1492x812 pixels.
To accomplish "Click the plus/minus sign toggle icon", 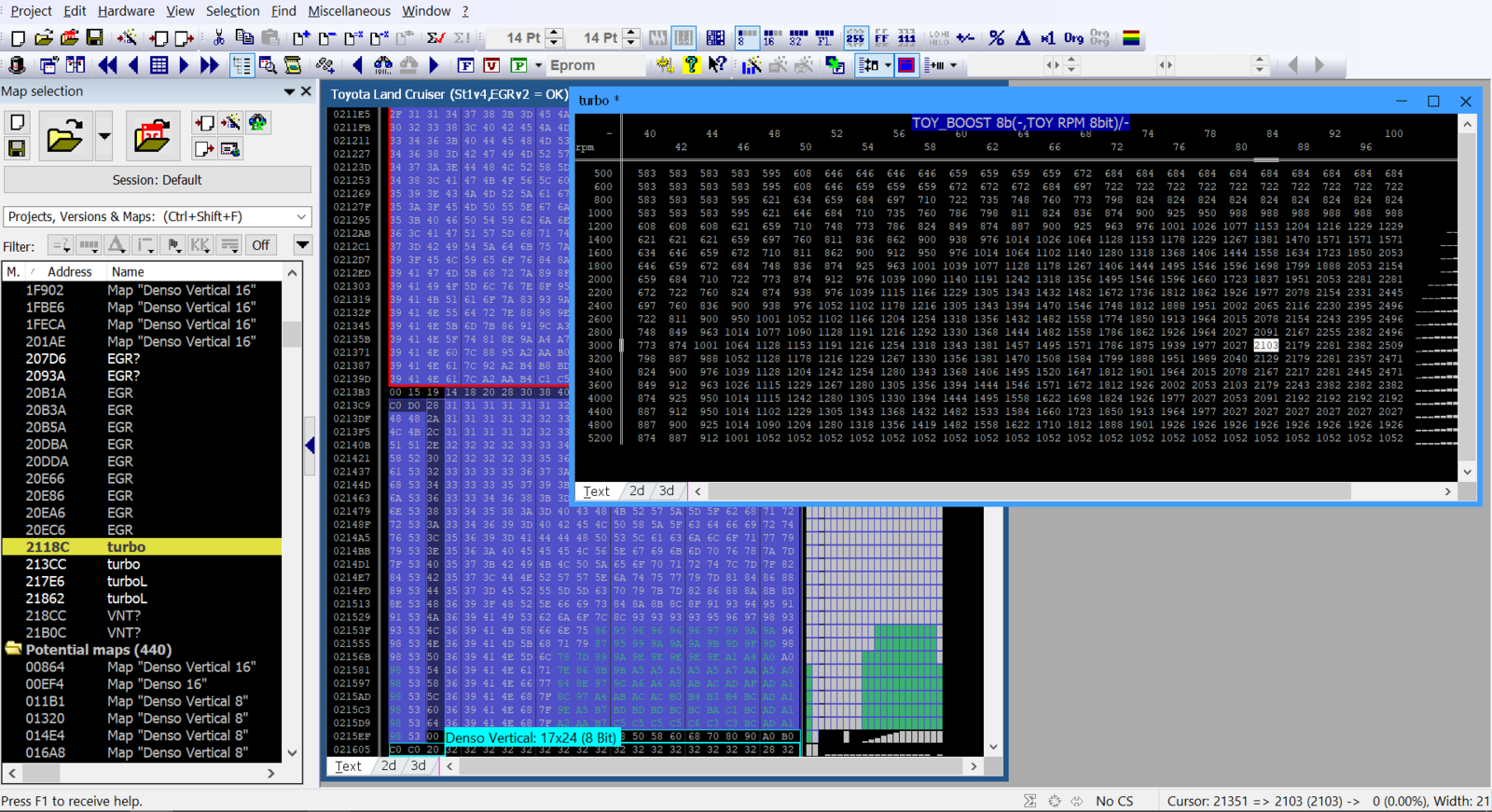I will pyautogui.click(x=966, y=38).
